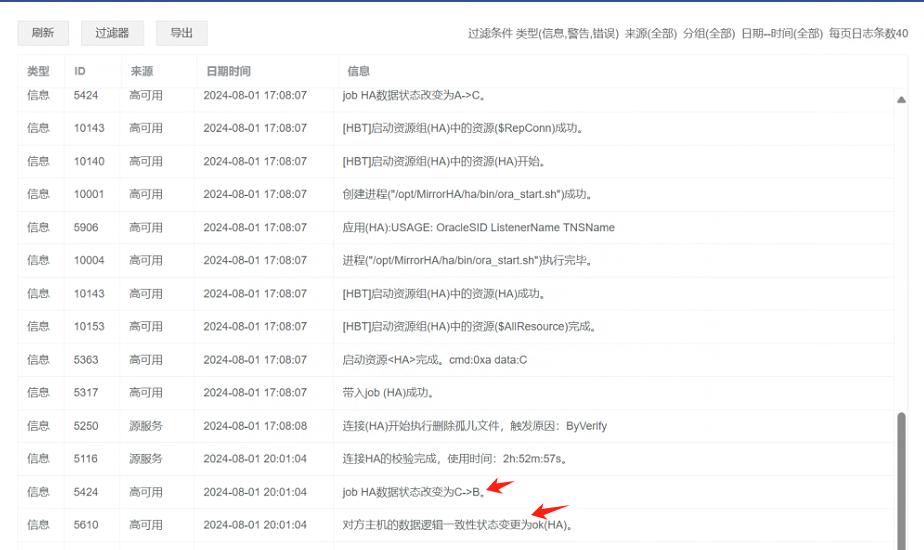
Task: Click the filter conditions summary text
Action: (x=688, y=34)
